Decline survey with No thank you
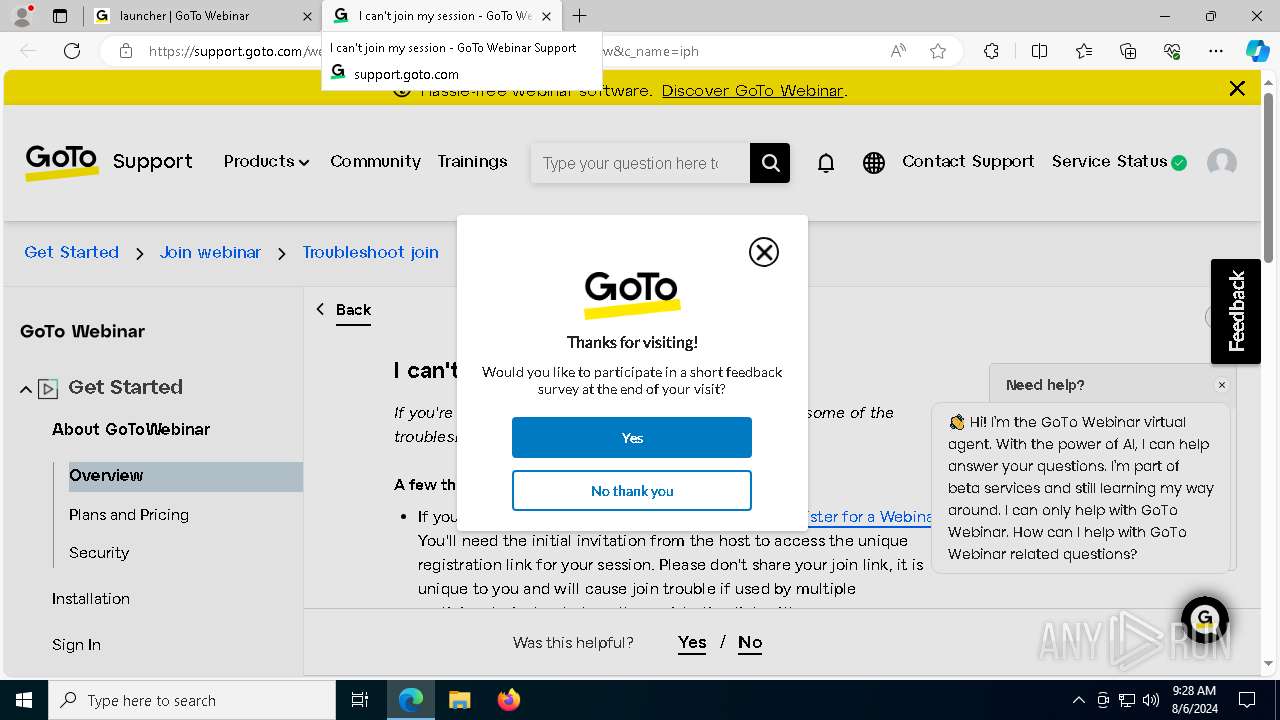The width and height of the screenshot is (1280, 720). pyautogui.click(x=632, y=491)
